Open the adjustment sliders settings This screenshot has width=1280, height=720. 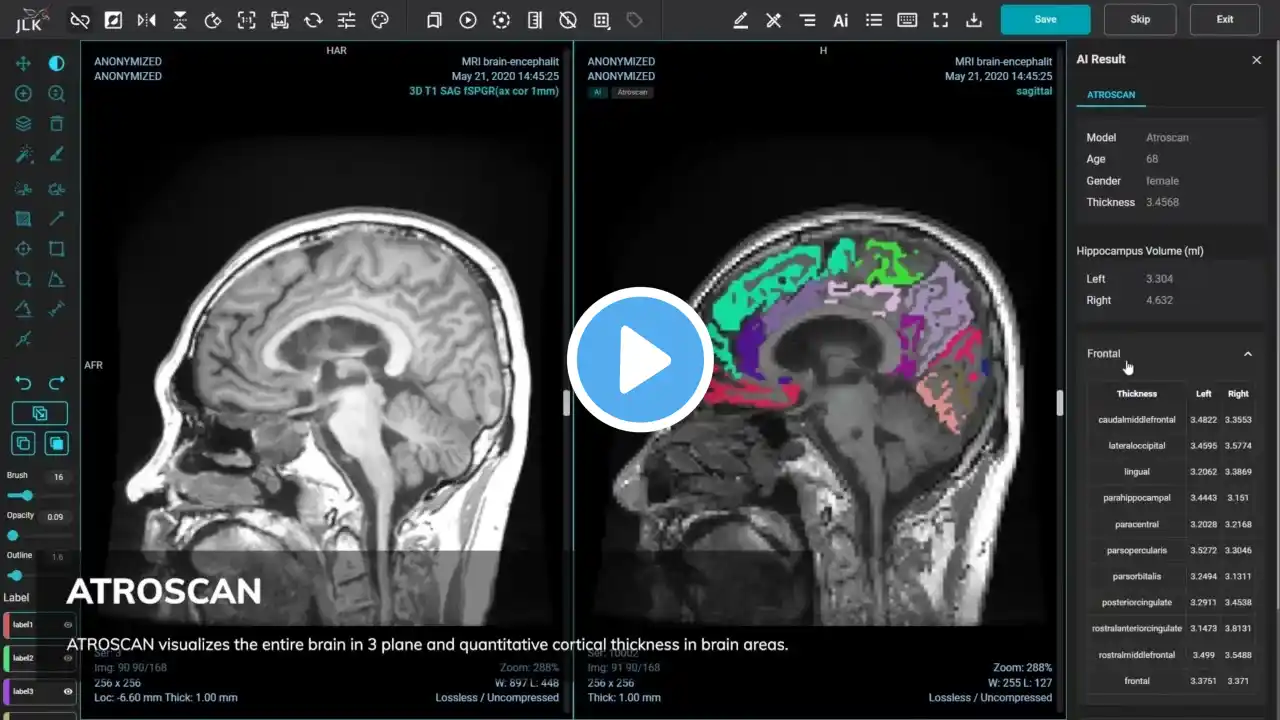point(346,20)
